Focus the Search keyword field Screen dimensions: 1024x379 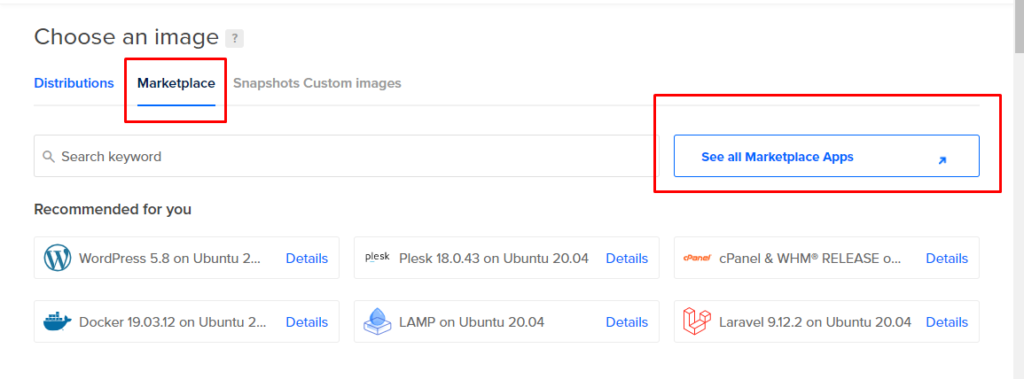tap(347, 156)
